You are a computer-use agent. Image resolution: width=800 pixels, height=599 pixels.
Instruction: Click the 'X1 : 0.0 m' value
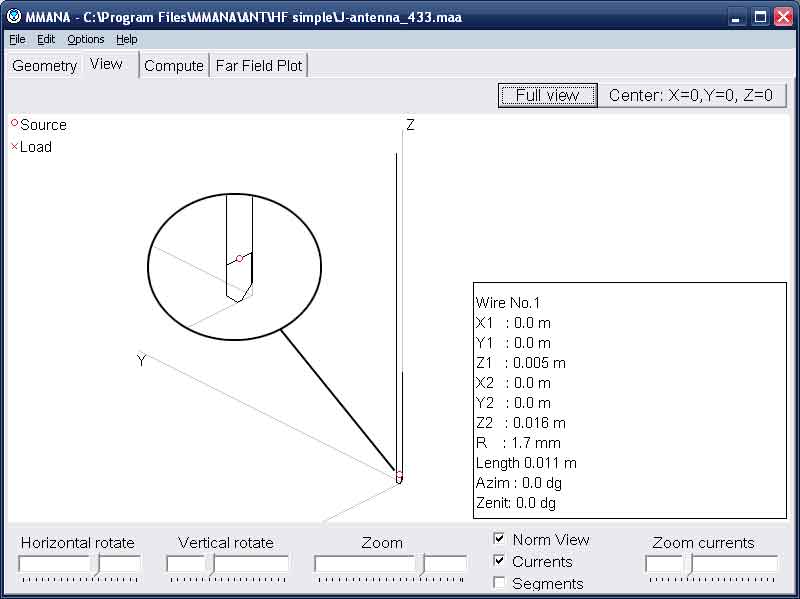513,323
